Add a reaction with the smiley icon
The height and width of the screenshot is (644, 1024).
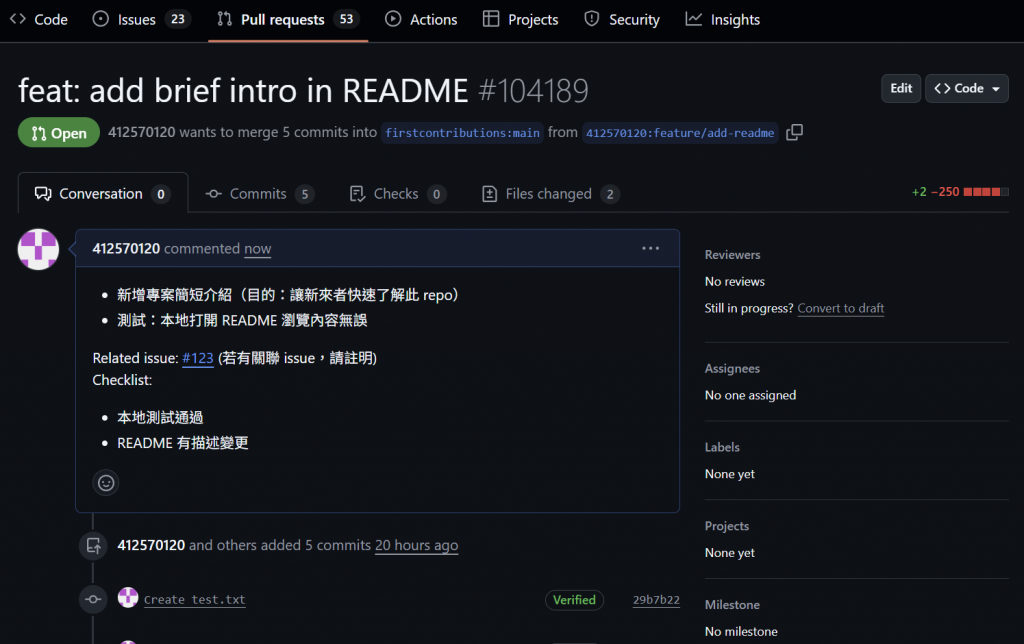click(x=106, y=483)
